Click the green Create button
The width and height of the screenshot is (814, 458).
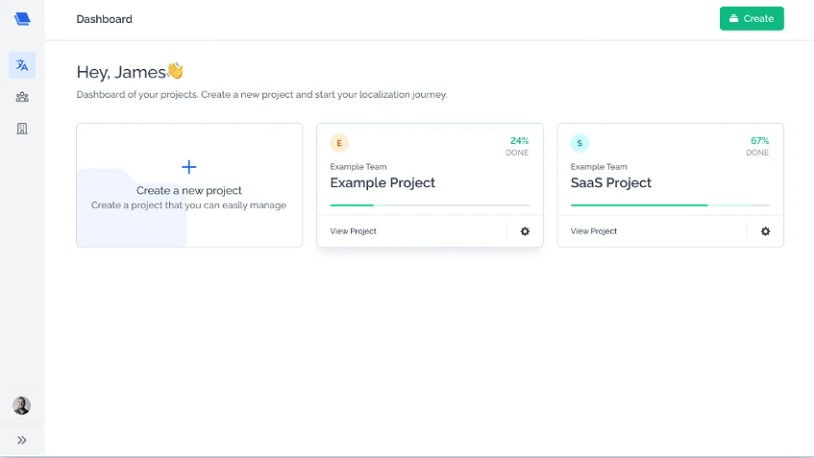752,19
